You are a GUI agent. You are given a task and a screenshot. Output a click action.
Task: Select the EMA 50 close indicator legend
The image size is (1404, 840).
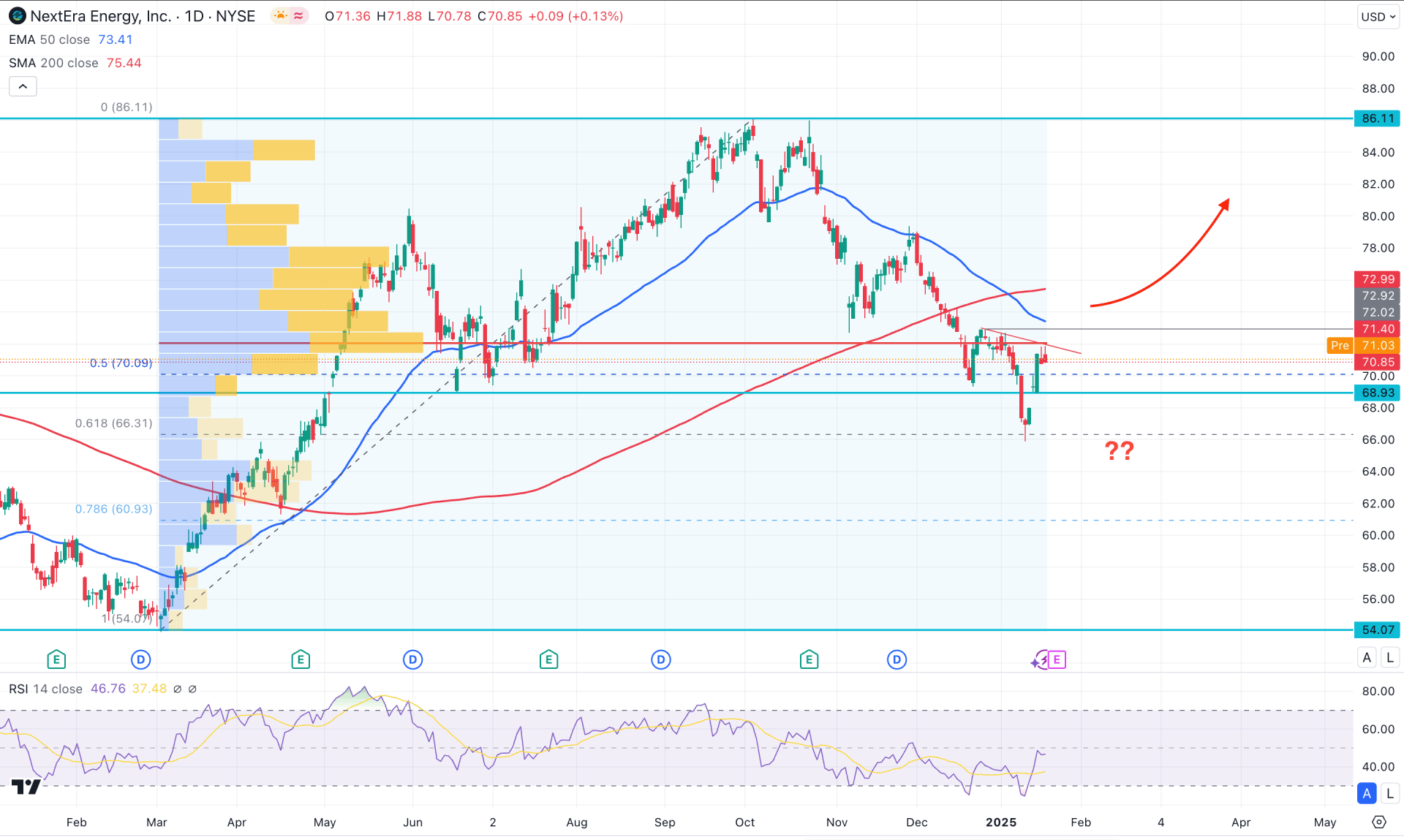coord(49,39)
